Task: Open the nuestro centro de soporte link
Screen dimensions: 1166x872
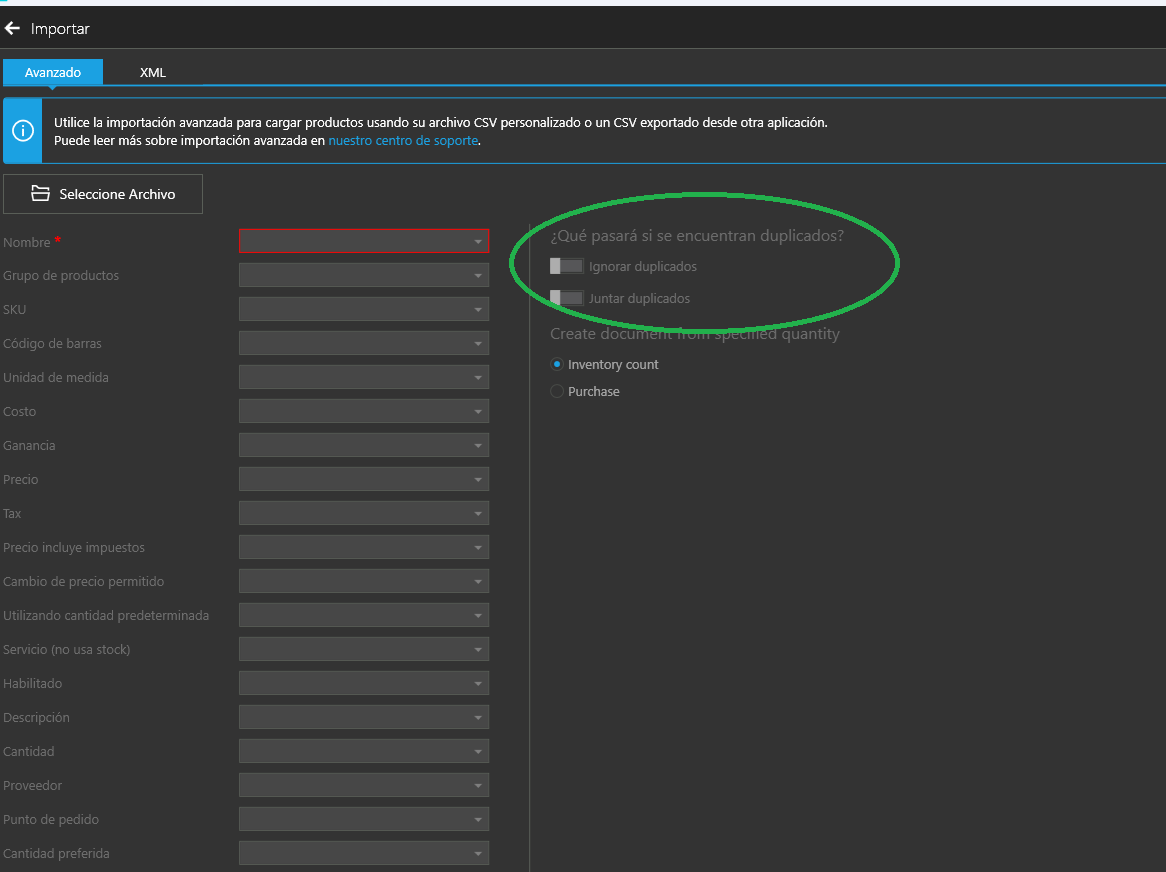Action: tap(403, 141)
